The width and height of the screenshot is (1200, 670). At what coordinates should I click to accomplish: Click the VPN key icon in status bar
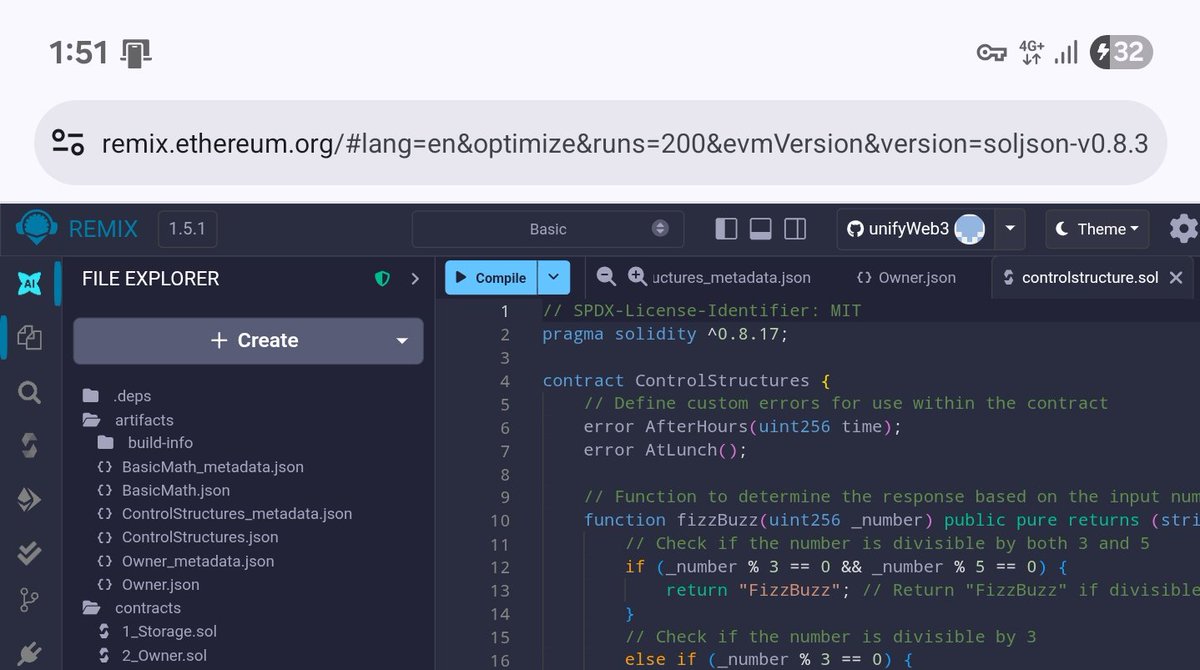[991, 53]
